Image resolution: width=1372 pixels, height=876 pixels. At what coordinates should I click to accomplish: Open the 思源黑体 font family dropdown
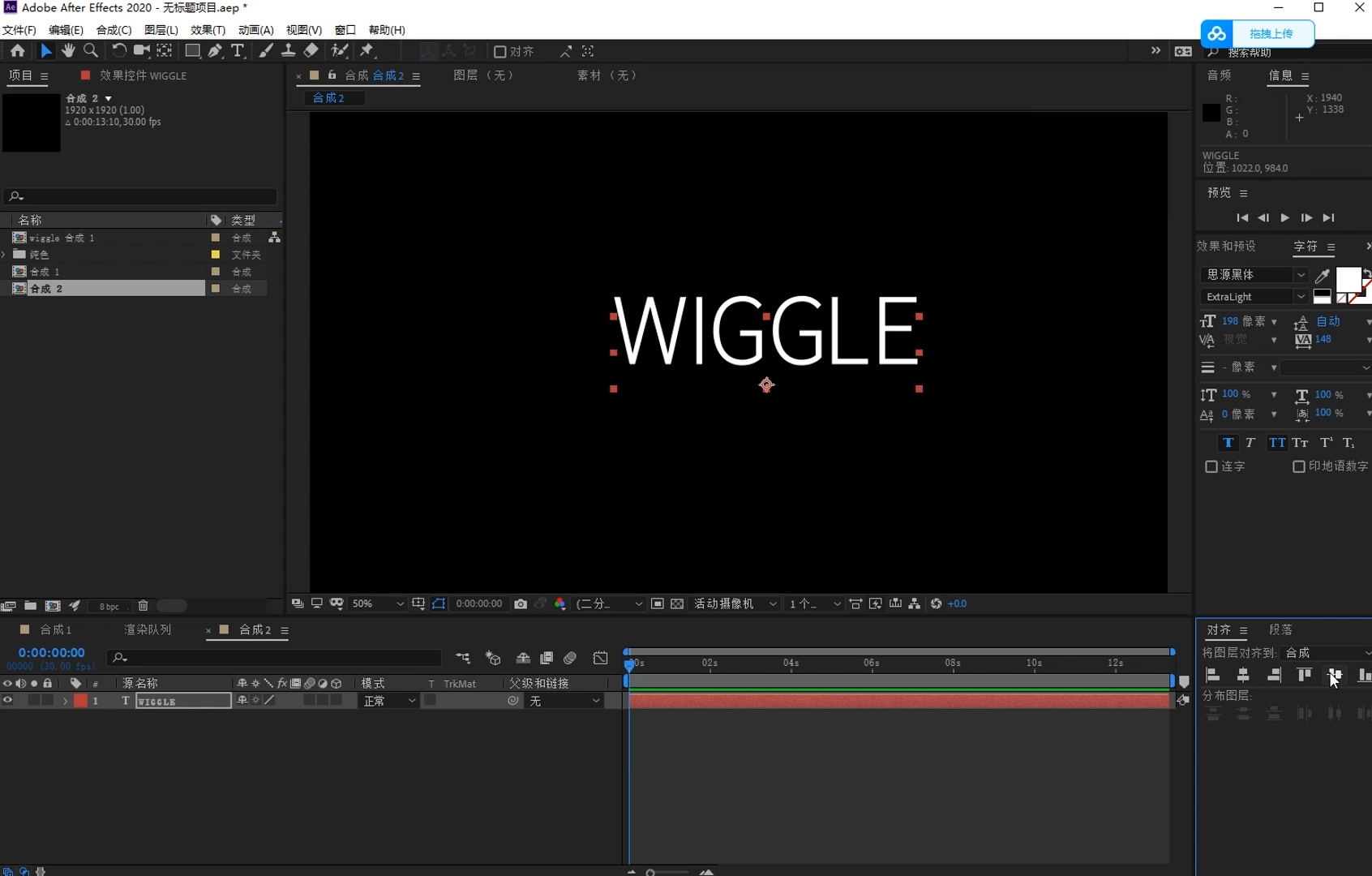(x=1254, y=275)
